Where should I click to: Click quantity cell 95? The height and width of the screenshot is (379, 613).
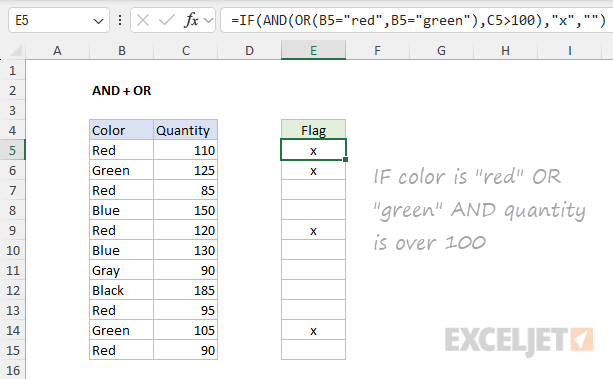click(x=186, y=310)
